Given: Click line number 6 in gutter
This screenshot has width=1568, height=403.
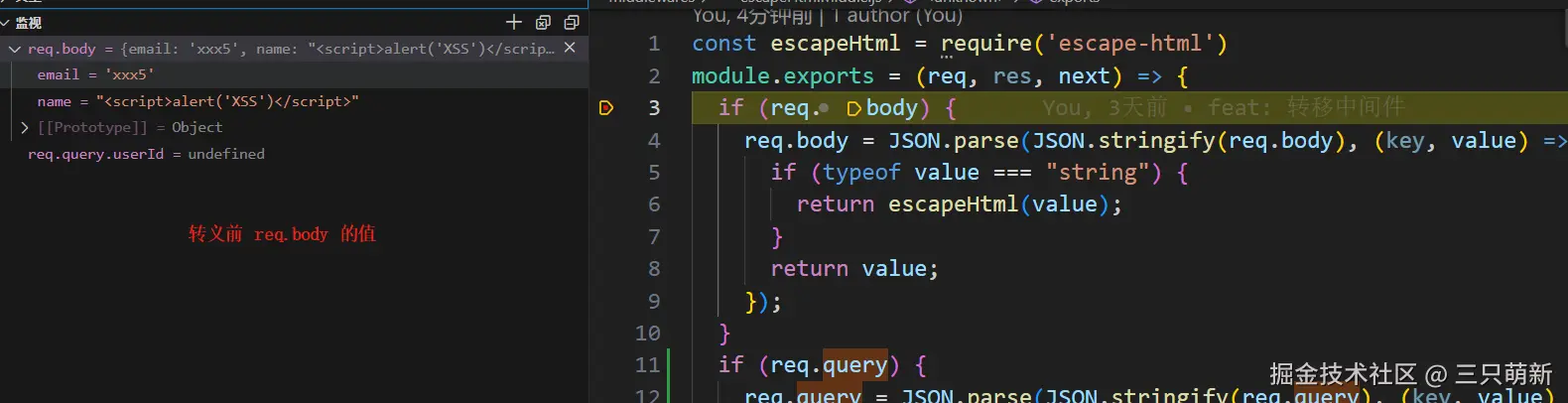Looking at the screenshot, I should click(x=653, y=204).
